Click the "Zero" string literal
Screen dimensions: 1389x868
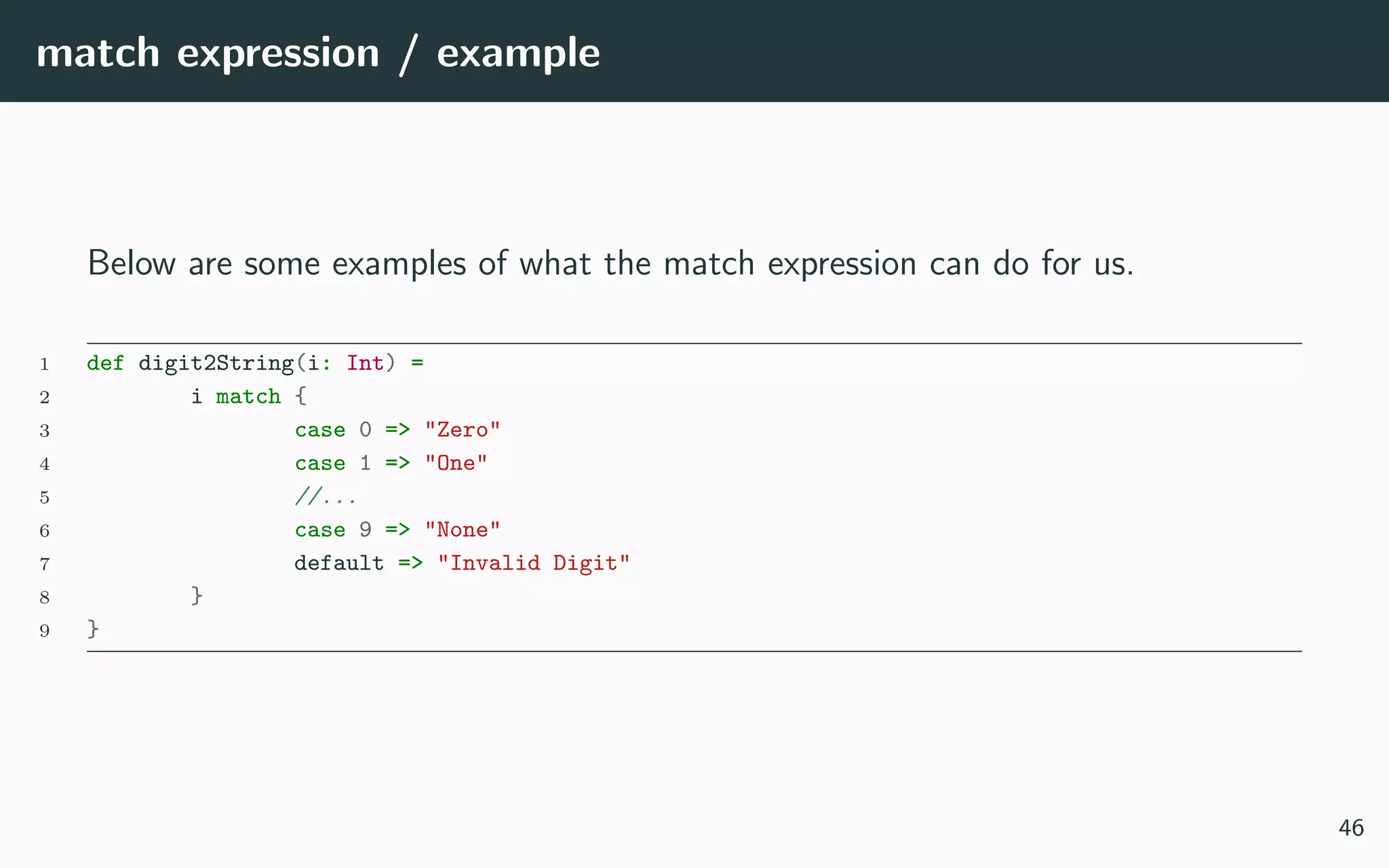tap(462, 430)
